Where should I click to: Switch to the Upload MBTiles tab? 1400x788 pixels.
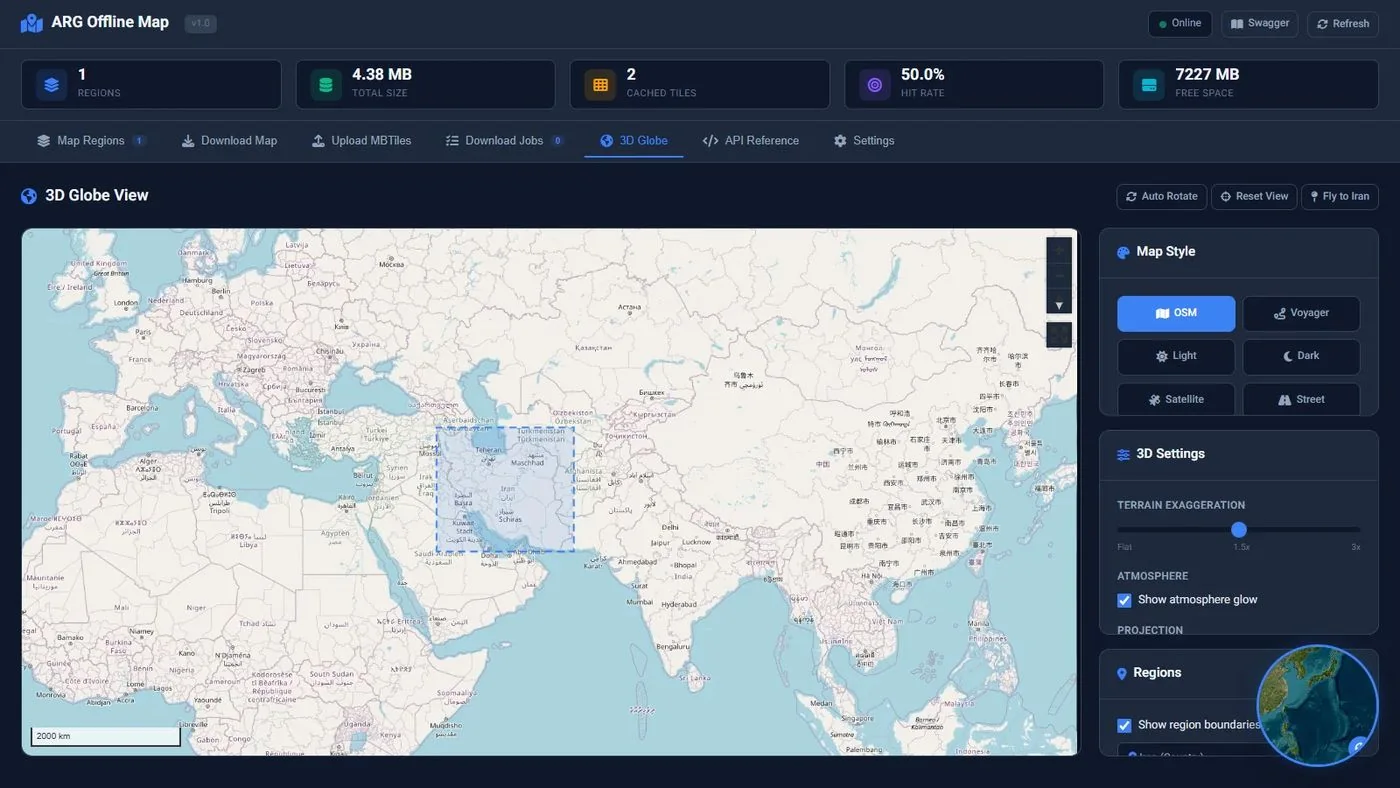click(361, 141)
